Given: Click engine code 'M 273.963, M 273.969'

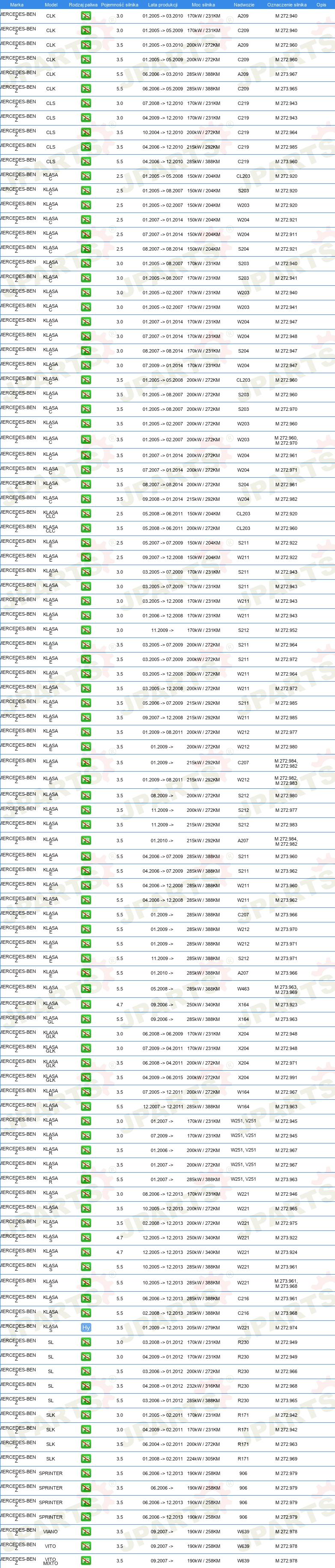Looking at the screenshot, I should [286, 990].
